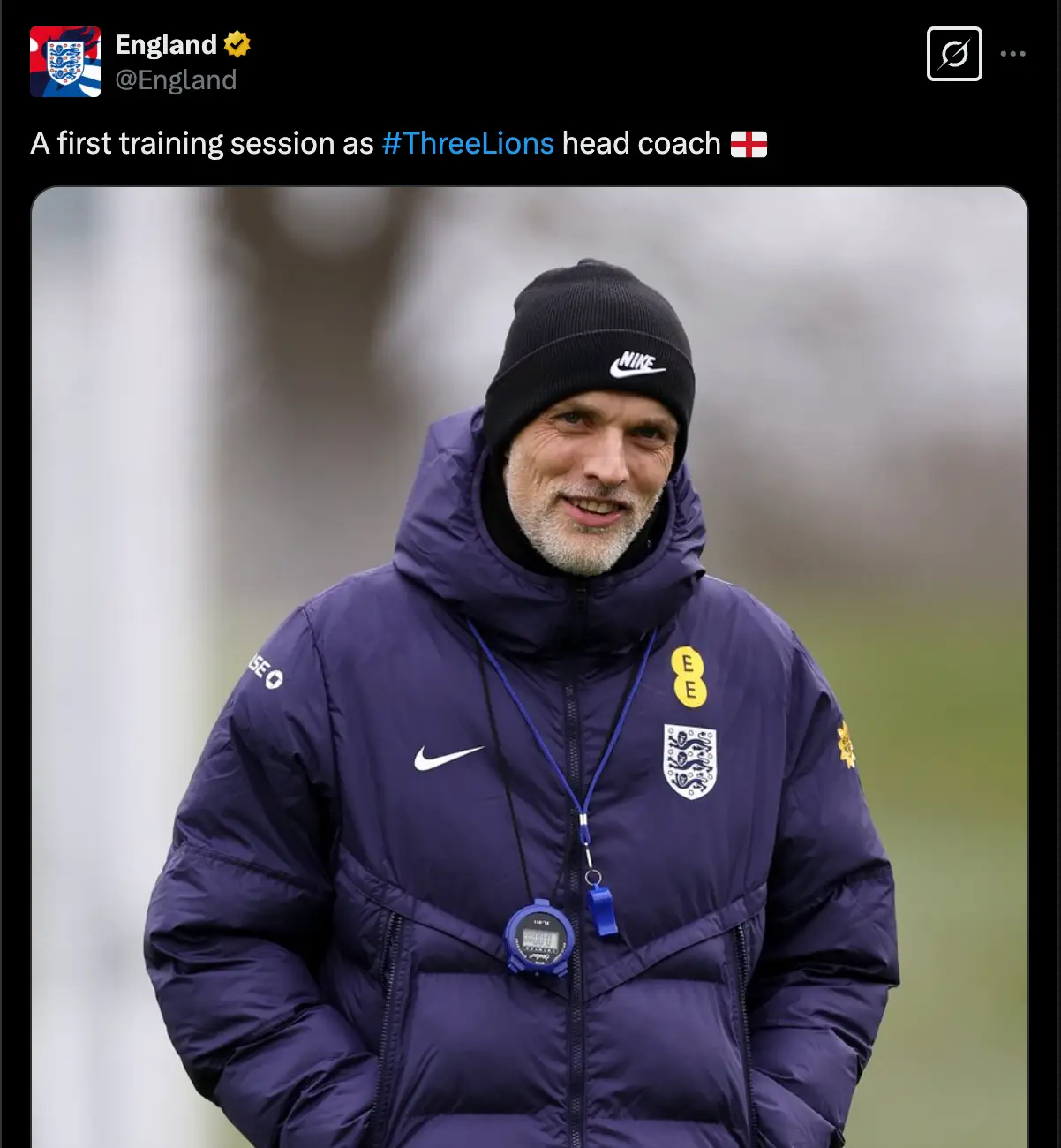Click the three-dots icon top right

1014,55
